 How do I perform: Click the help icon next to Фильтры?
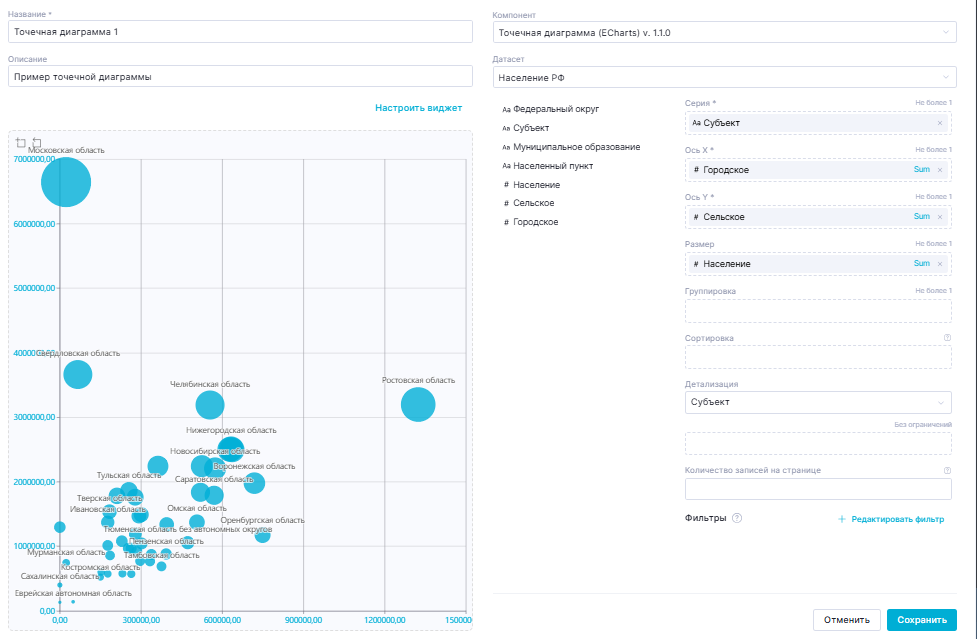point(737,518)
